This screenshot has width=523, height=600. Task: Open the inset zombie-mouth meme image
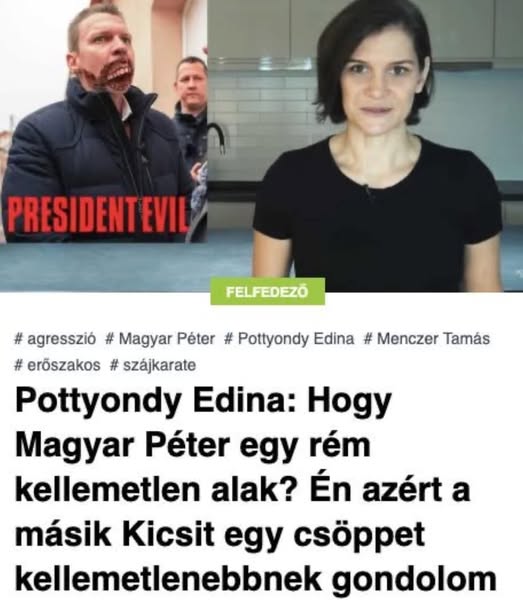[104, 121]
